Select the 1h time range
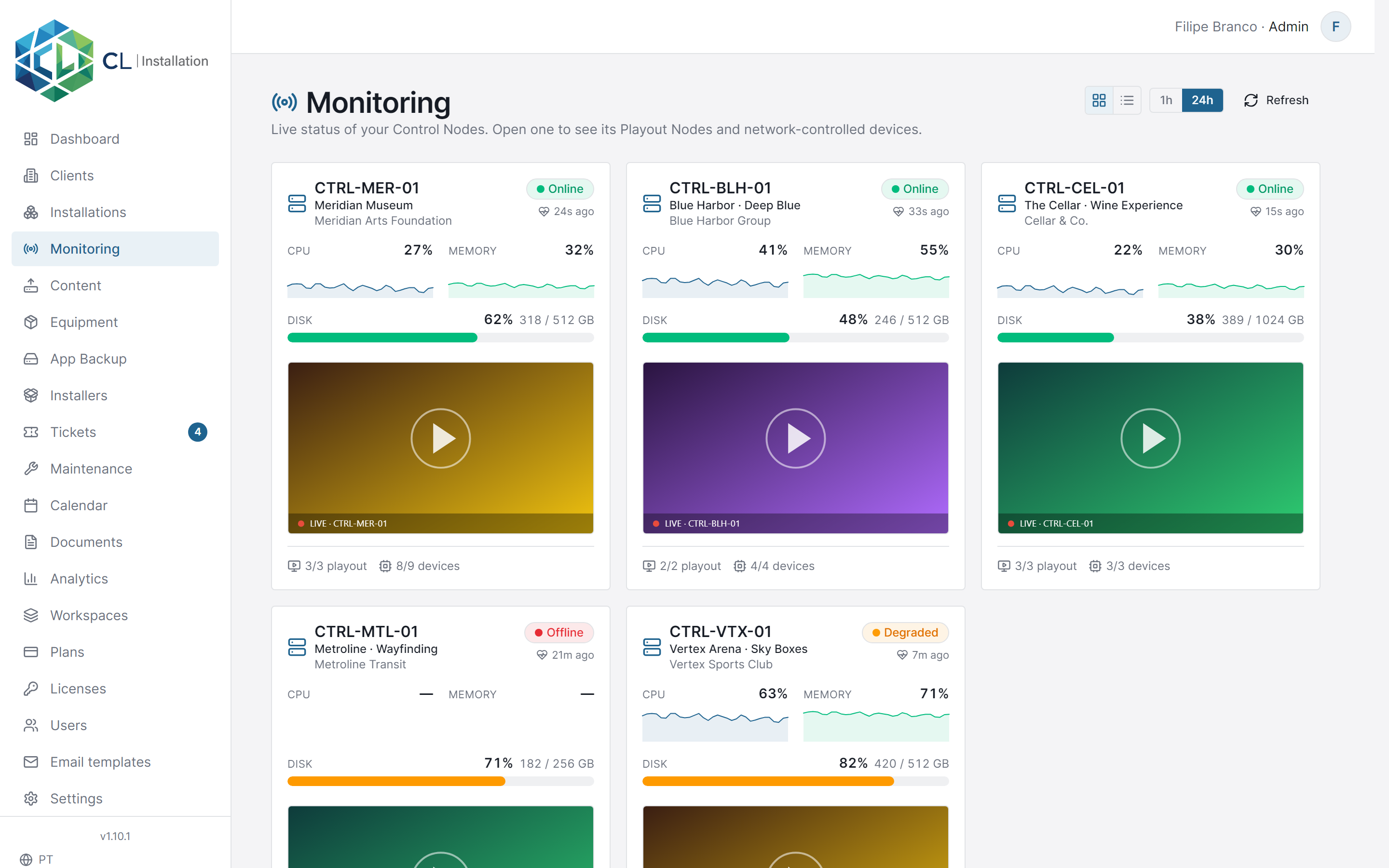Screen dimensions: 1389x868 coord(1166,100)
